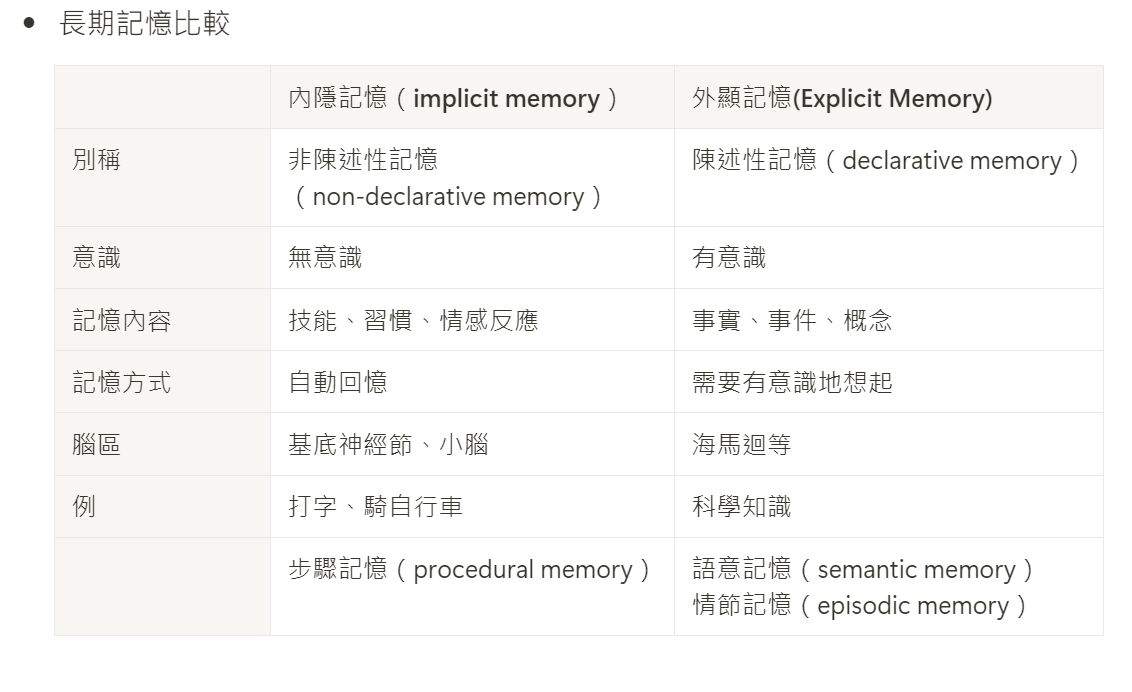Click the 內隱記憶 (implicit memory) column header
1132x692 pixels.
453,98
